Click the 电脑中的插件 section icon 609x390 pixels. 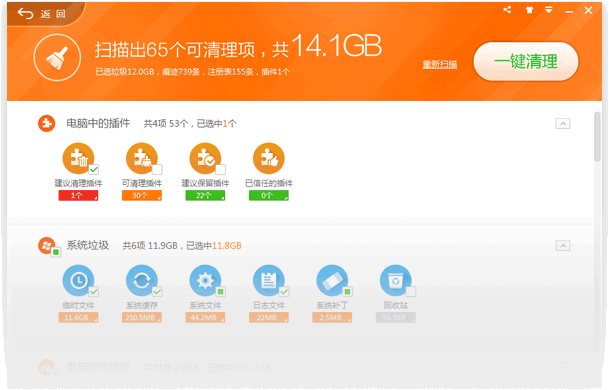click(46, 124)
